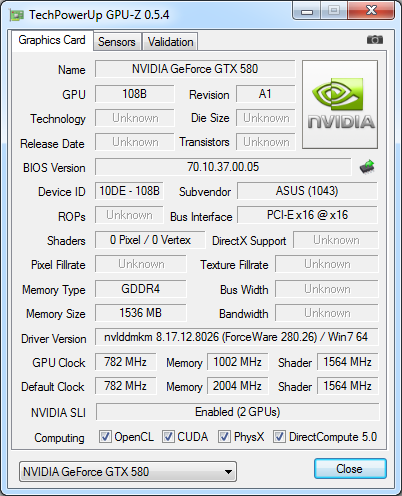The image size is (402, 496).
Task: Close the window with the red X
Action: click(x=371, y=11)
